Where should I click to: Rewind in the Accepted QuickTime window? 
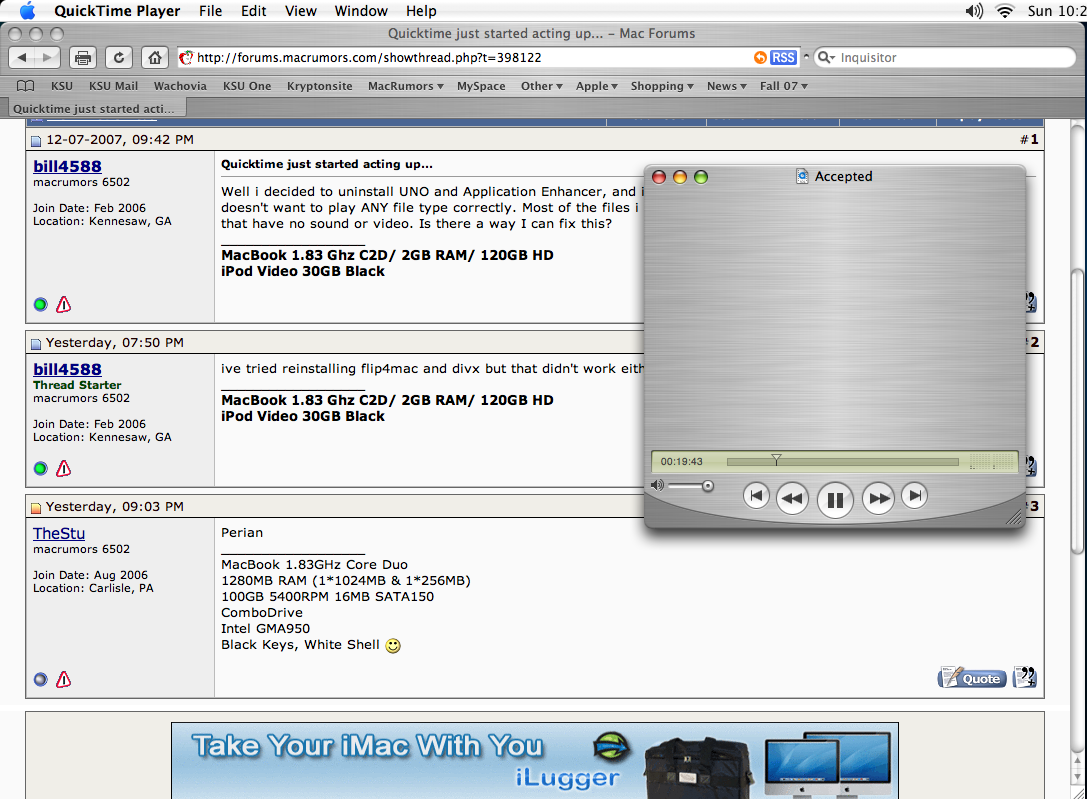pos(792,498)
